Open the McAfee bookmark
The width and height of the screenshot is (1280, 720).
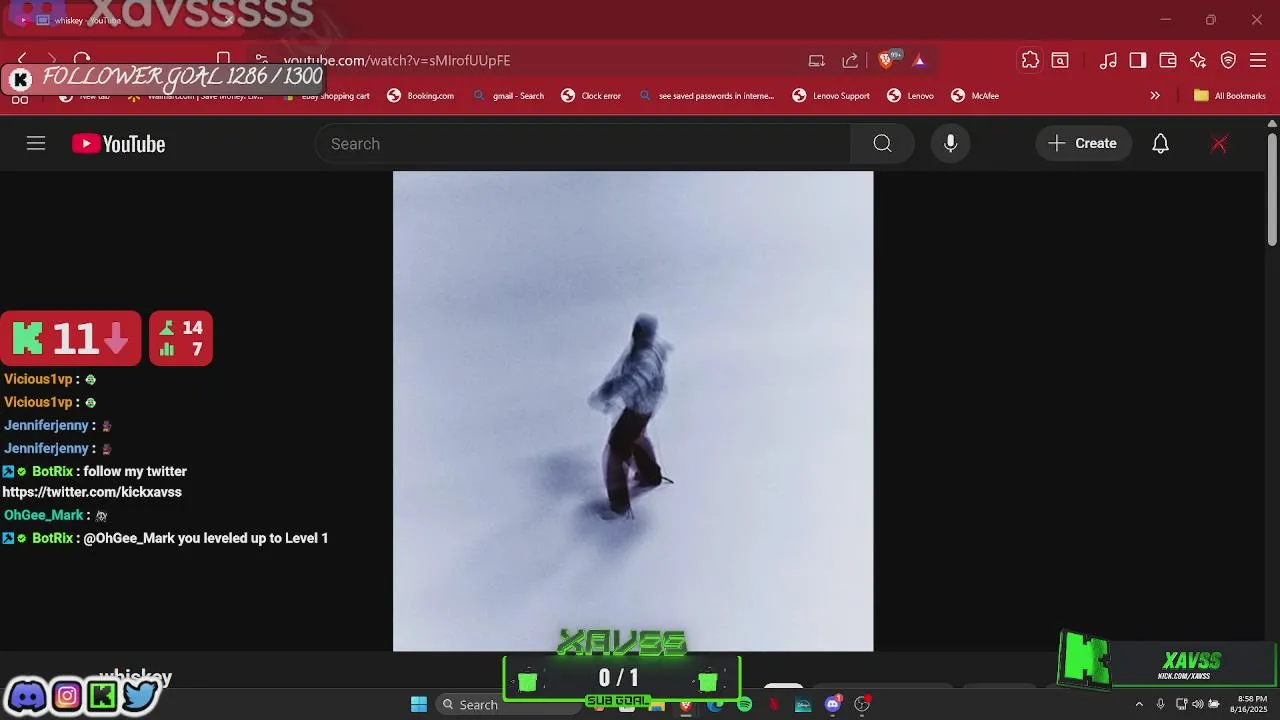(x=975, y=96)
